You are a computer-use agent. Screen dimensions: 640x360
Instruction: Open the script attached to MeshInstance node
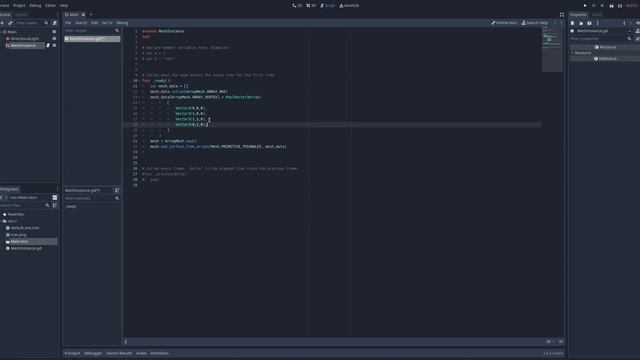[48, 46]
